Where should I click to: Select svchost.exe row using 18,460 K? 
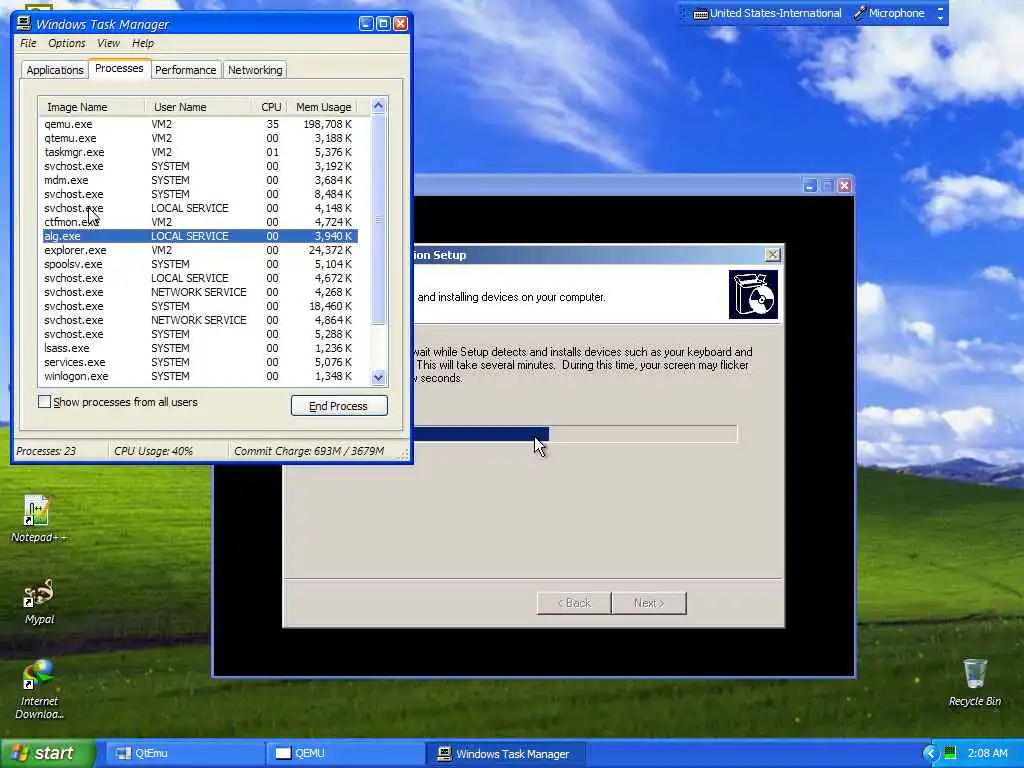click(x=199, y=306)
